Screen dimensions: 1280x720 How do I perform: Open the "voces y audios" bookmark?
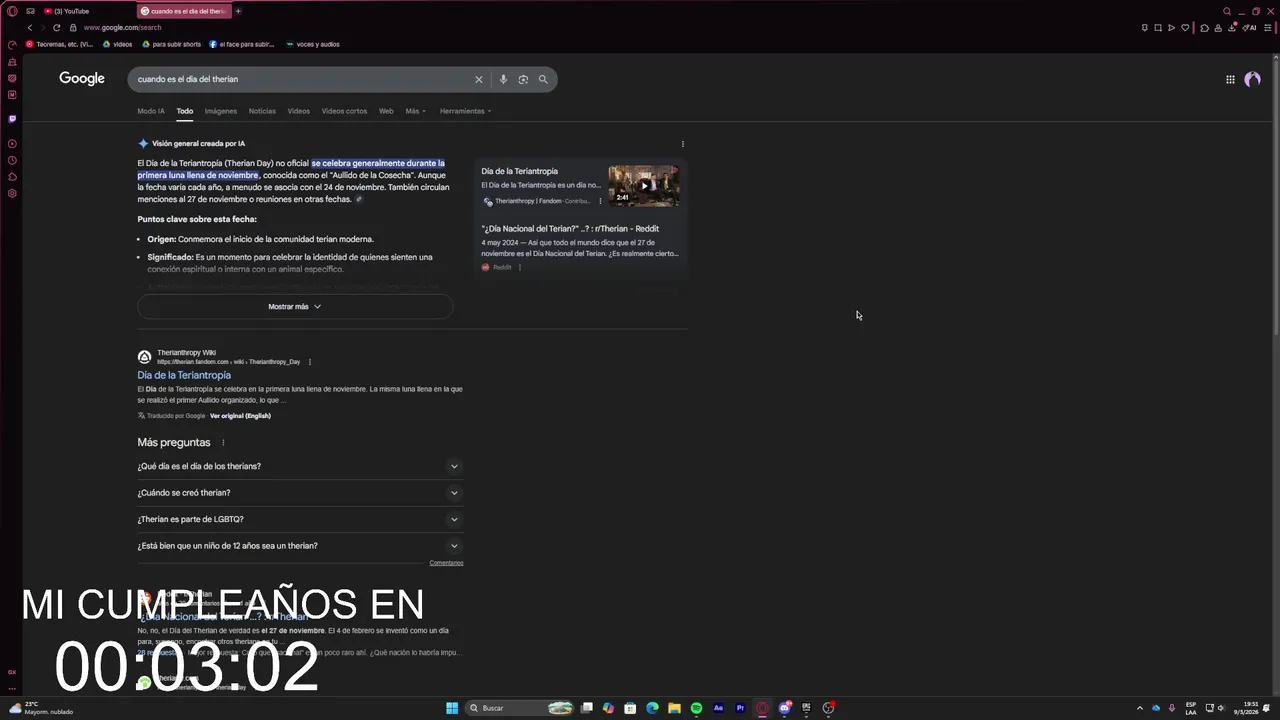(313, 44)
